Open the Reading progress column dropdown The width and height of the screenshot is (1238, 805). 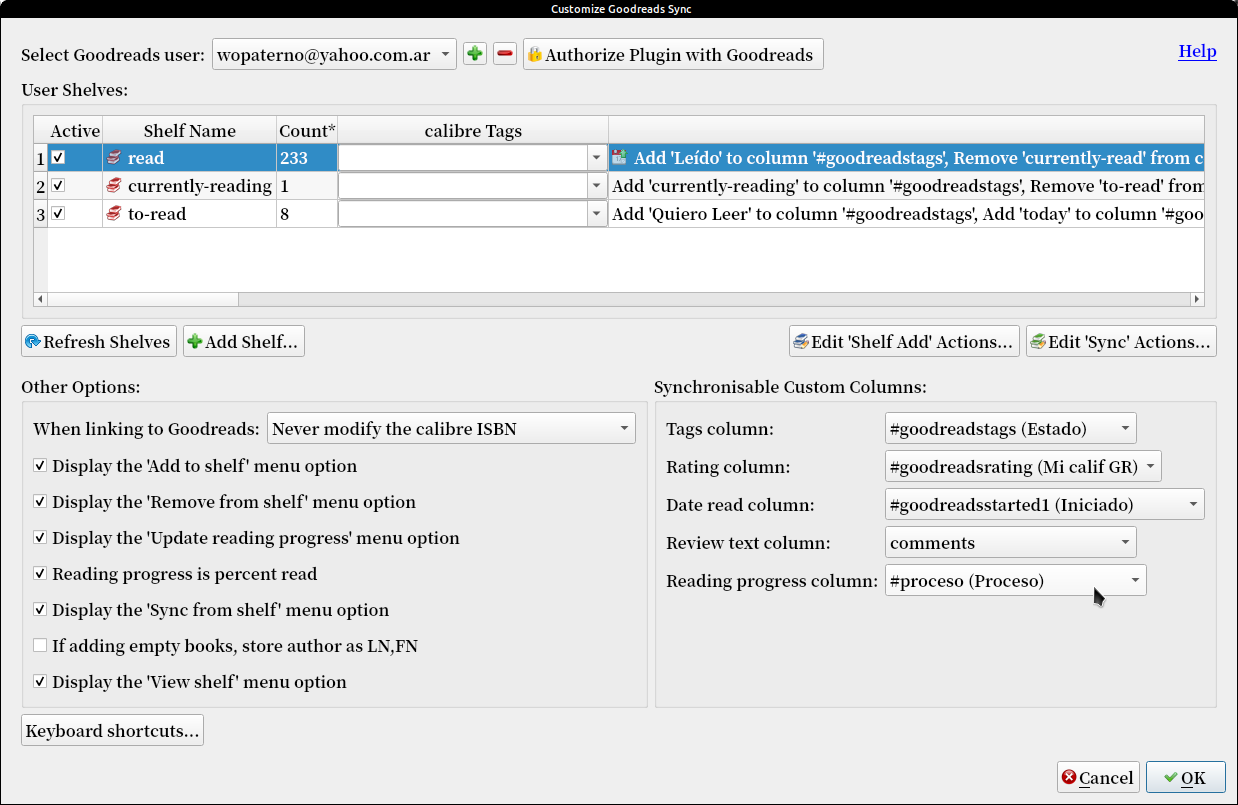[1016, 581]
